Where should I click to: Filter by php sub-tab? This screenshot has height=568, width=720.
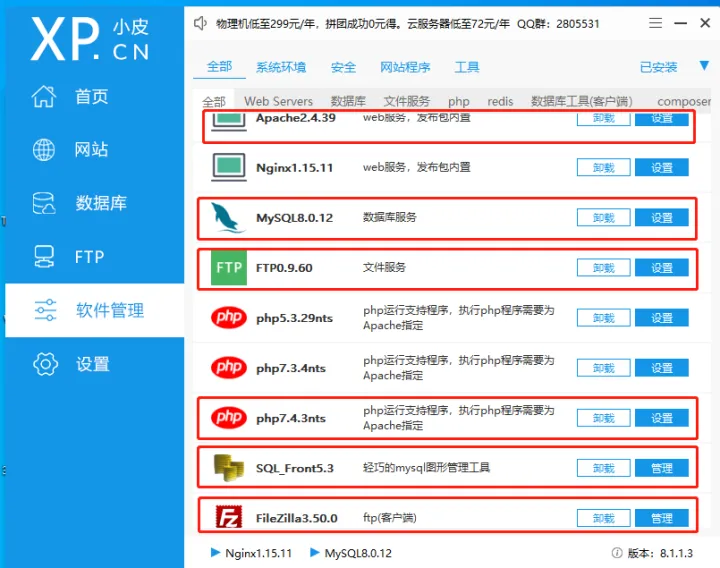click(x=459, y=101)
